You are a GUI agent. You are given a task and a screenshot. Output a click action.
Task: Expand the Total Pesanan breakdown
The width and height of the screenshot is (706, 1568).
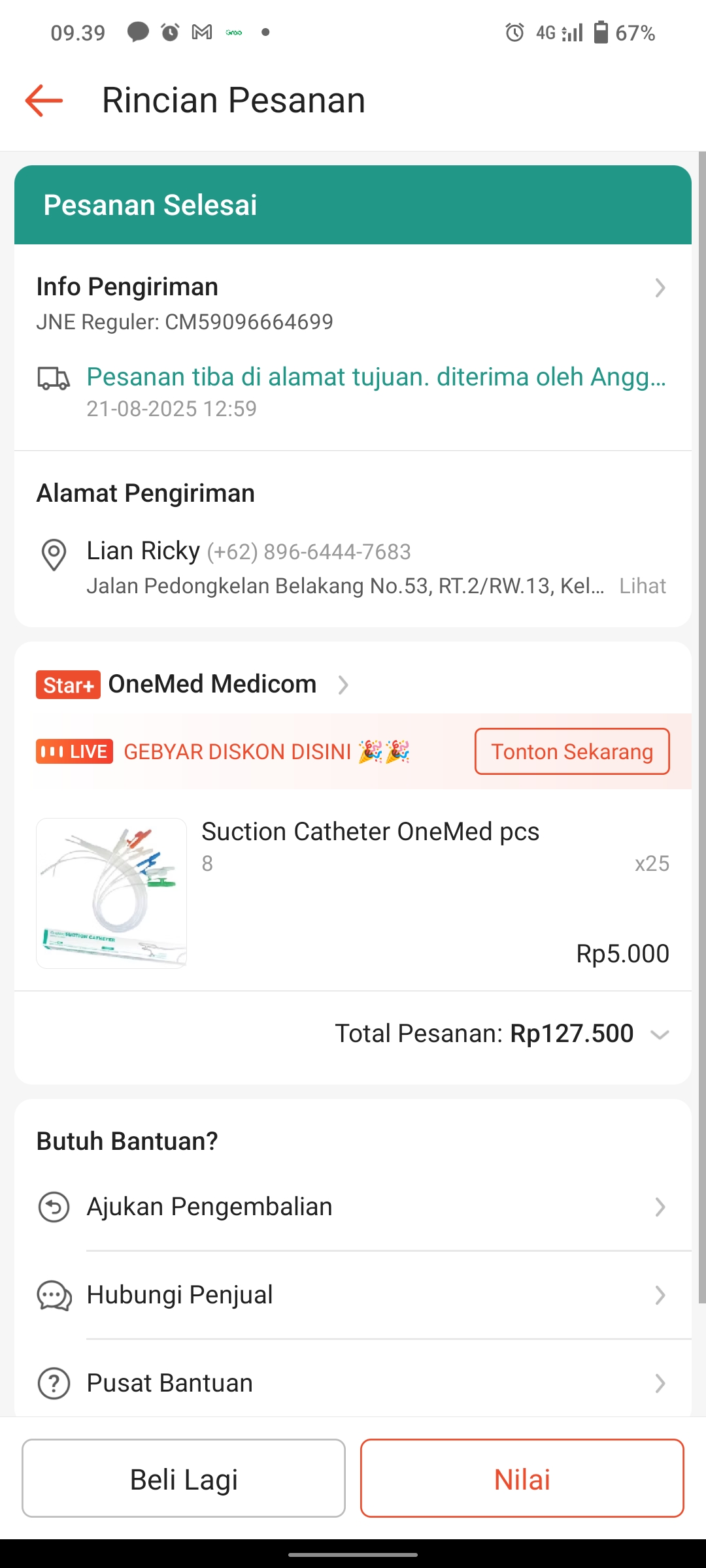(660, 1034)
